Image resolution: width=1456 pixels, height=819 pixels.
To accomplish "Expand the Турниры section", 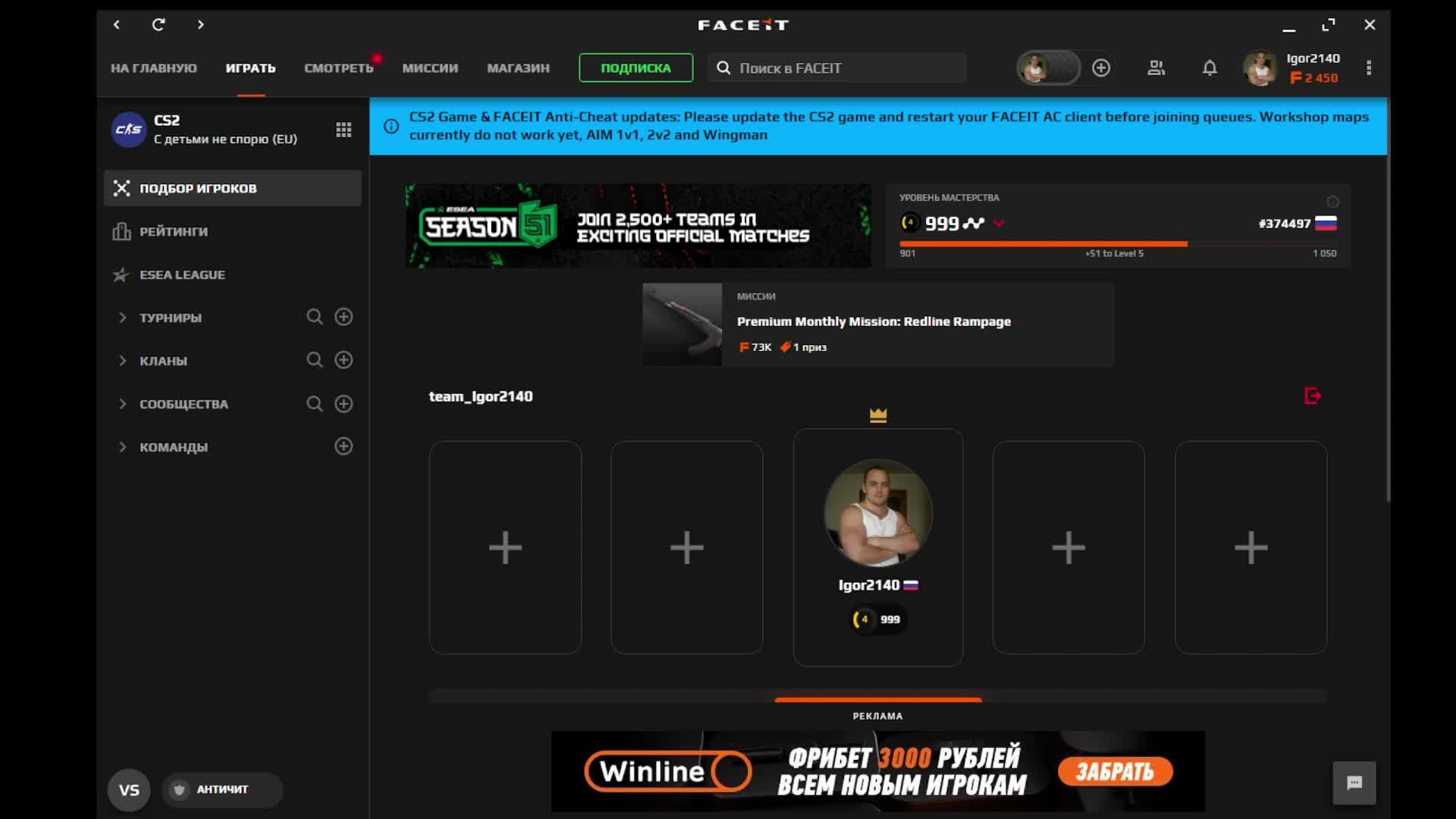I will (x=123, y=318).
